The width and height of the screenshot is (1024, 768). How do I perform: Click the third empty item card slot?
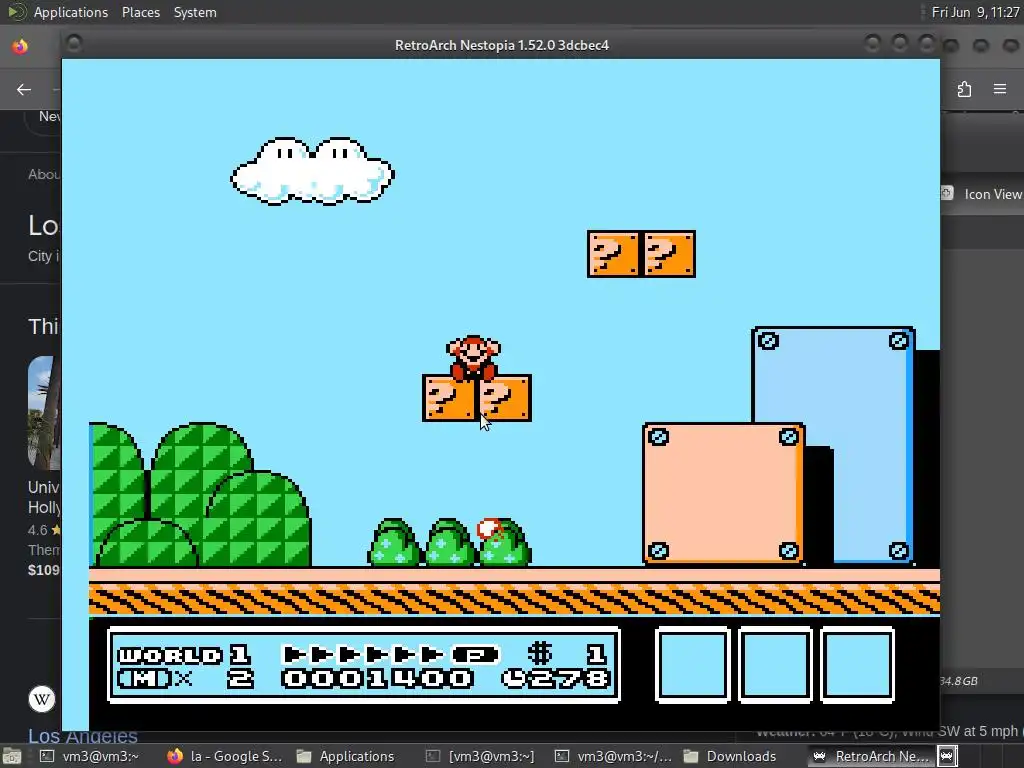(x=857, y=665)
